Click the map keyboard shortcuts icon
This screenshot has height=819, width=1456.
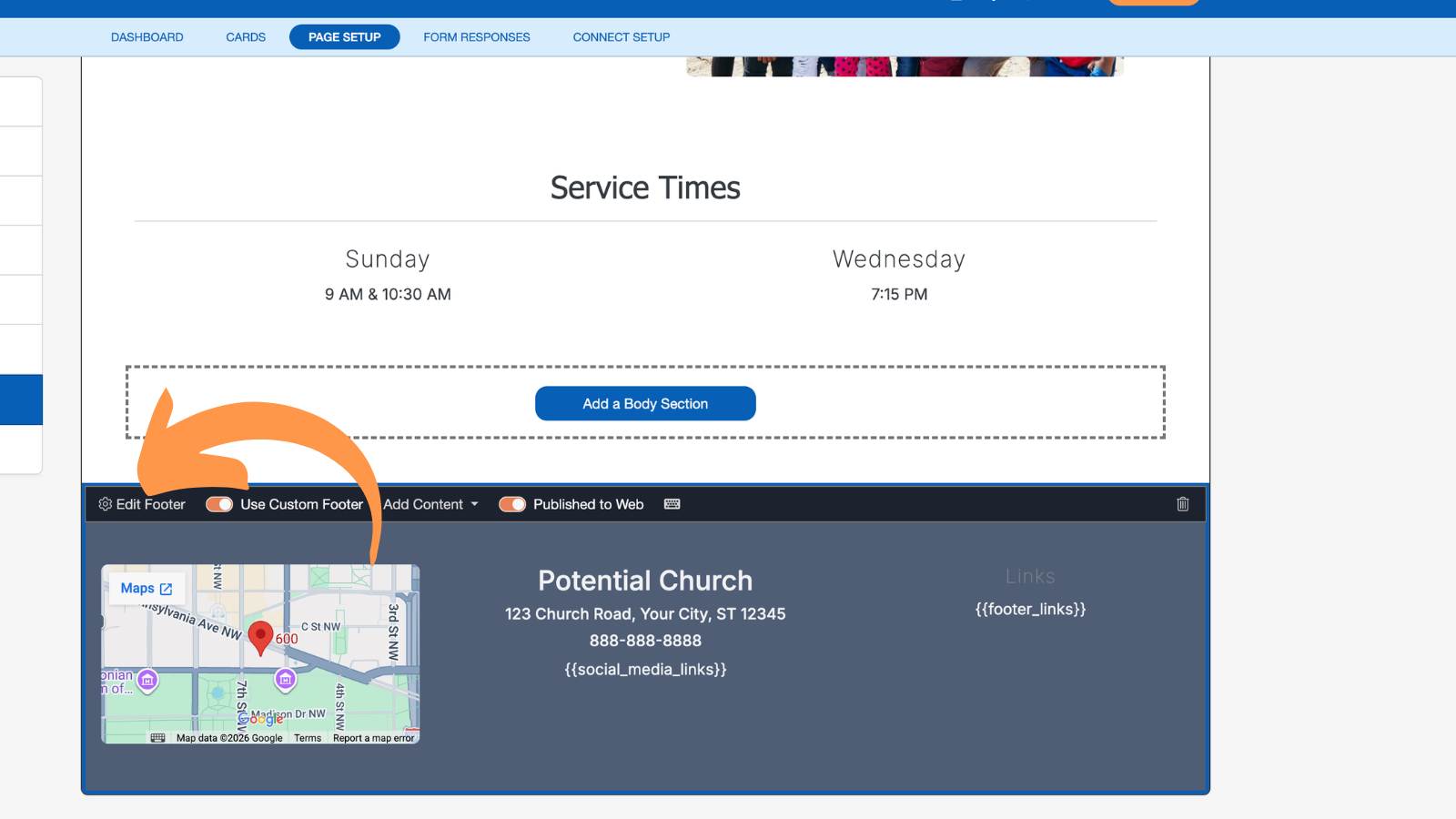(157, 738)
